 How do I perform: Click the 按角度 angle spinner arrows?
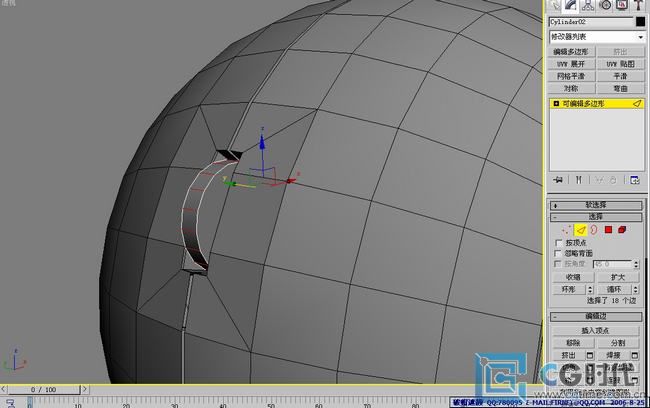click(636, 264)
